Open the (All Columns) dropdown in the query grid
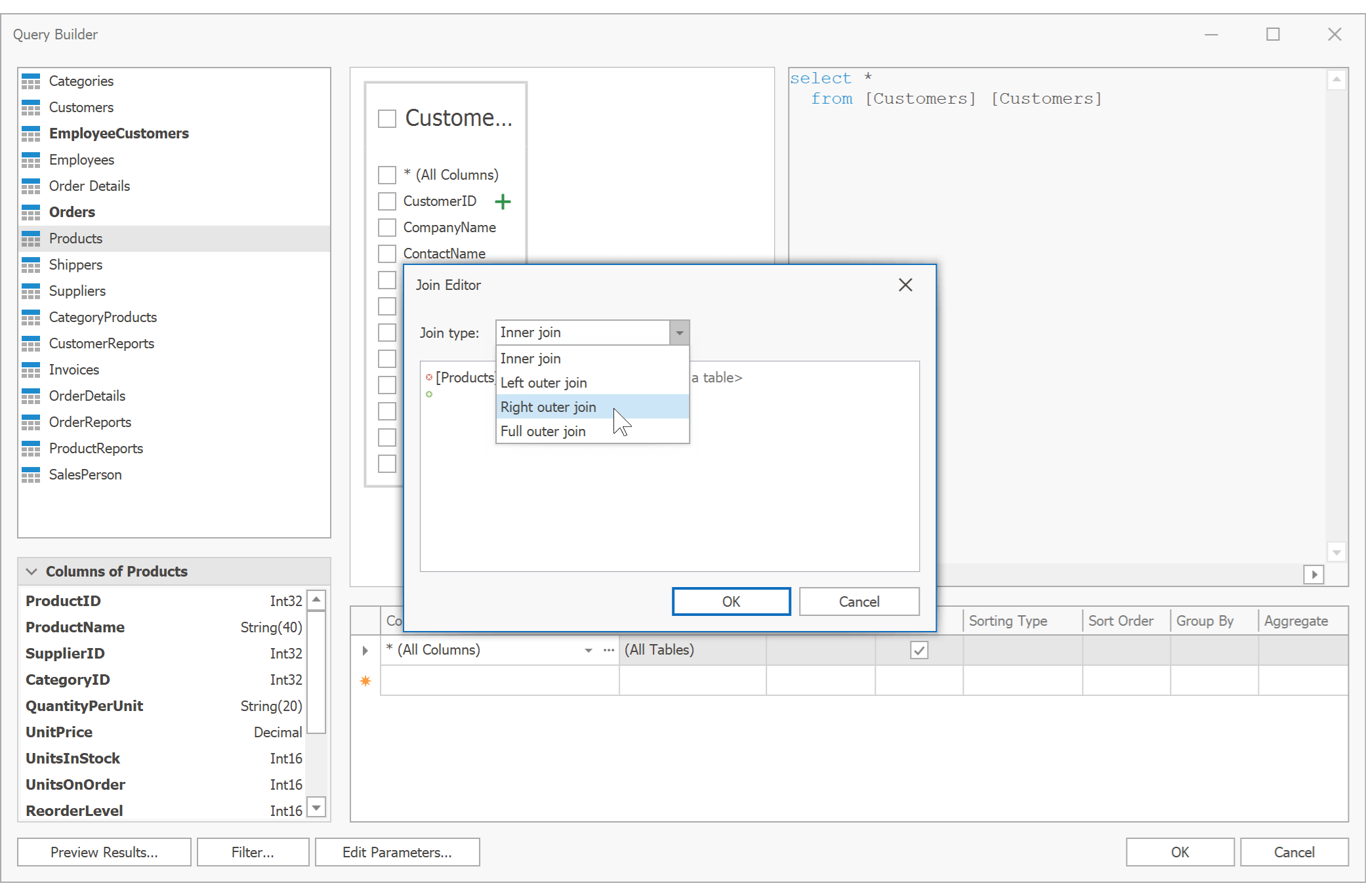This screenshot has width=1366, height=896. (587, 650)
